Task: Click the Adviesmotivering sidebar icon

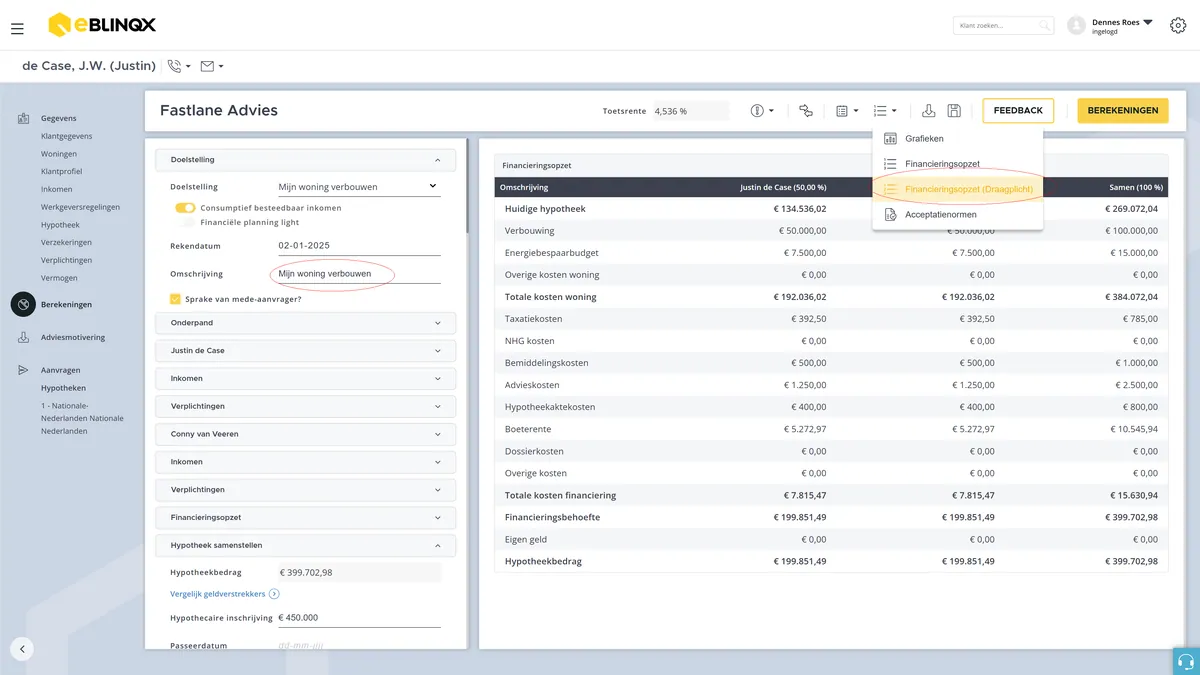Action: click(23, 338)
